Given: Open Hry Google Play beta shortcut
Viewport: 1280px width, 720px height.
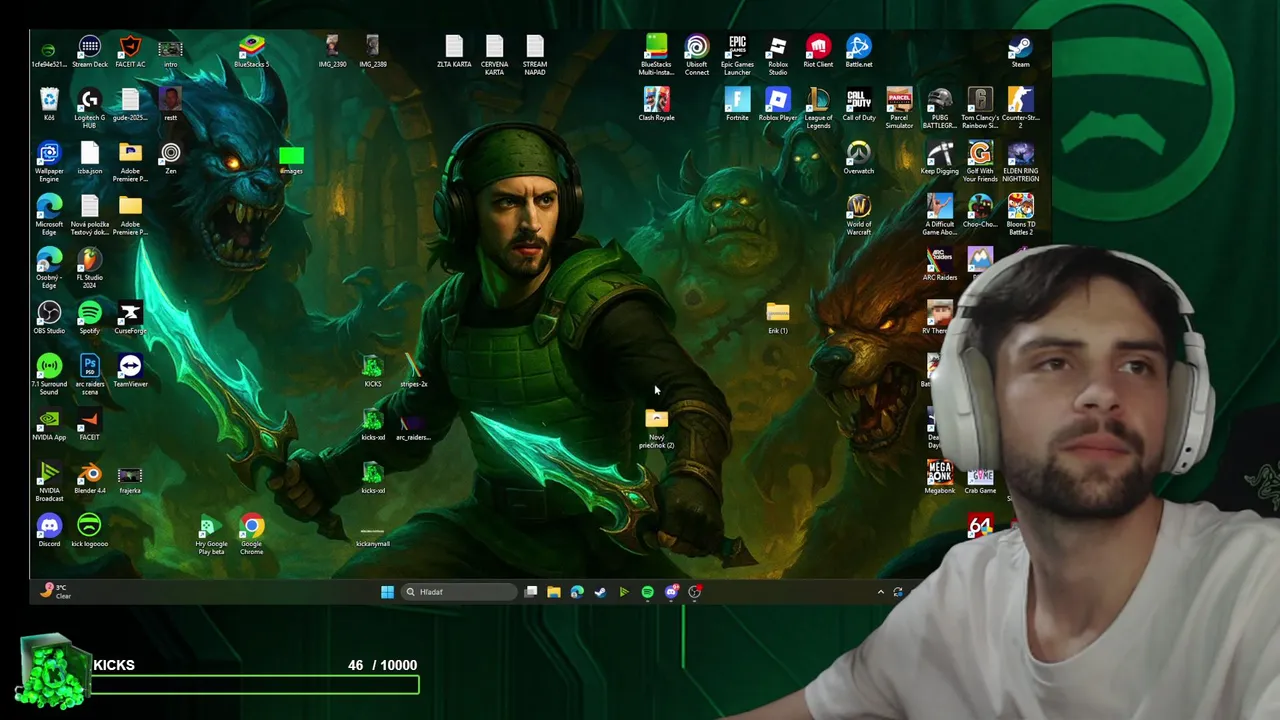Looking at the screenshot, I should pyautogui.click(x=211, y=535).
